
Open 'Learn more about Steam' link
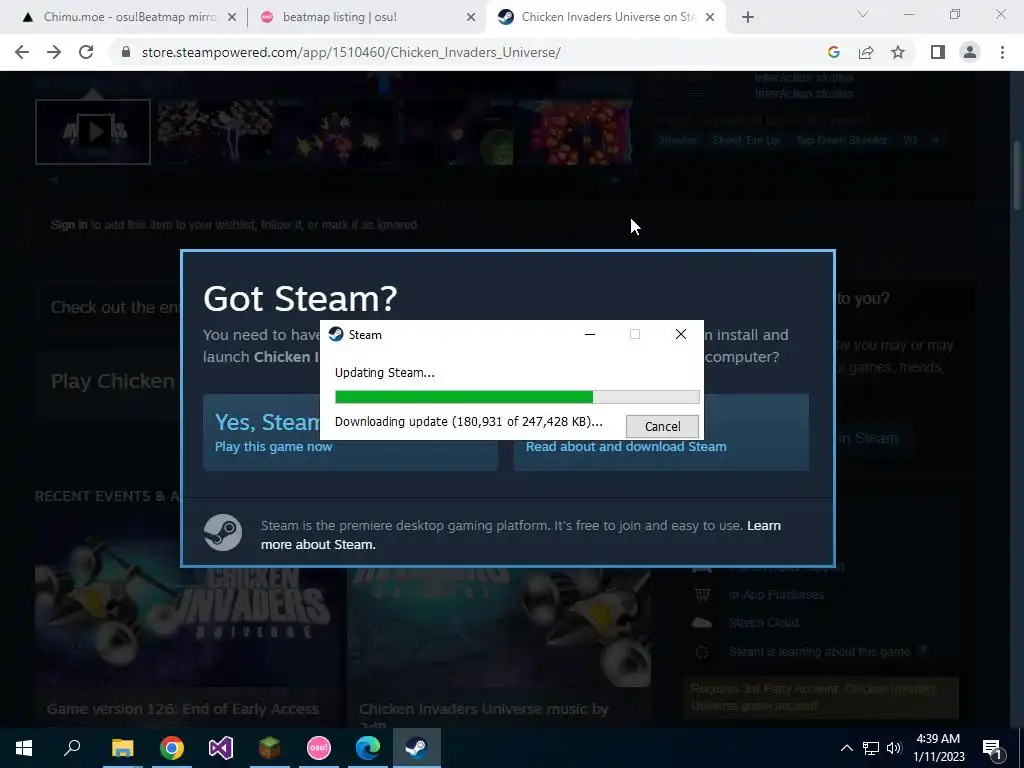pyautogui.click(x=520, y=535)
